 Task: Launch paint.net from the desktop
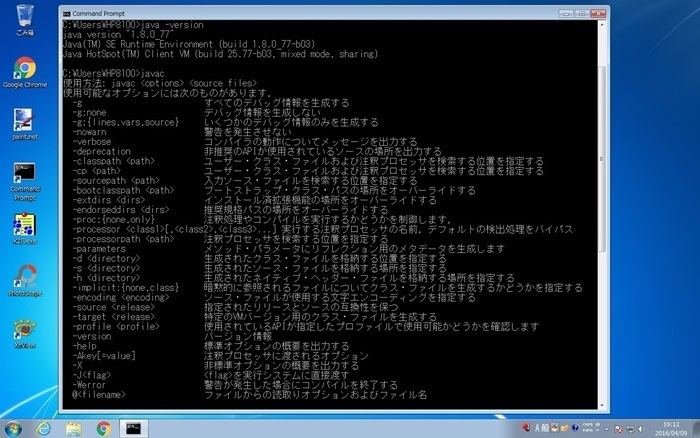pos(24,122)
